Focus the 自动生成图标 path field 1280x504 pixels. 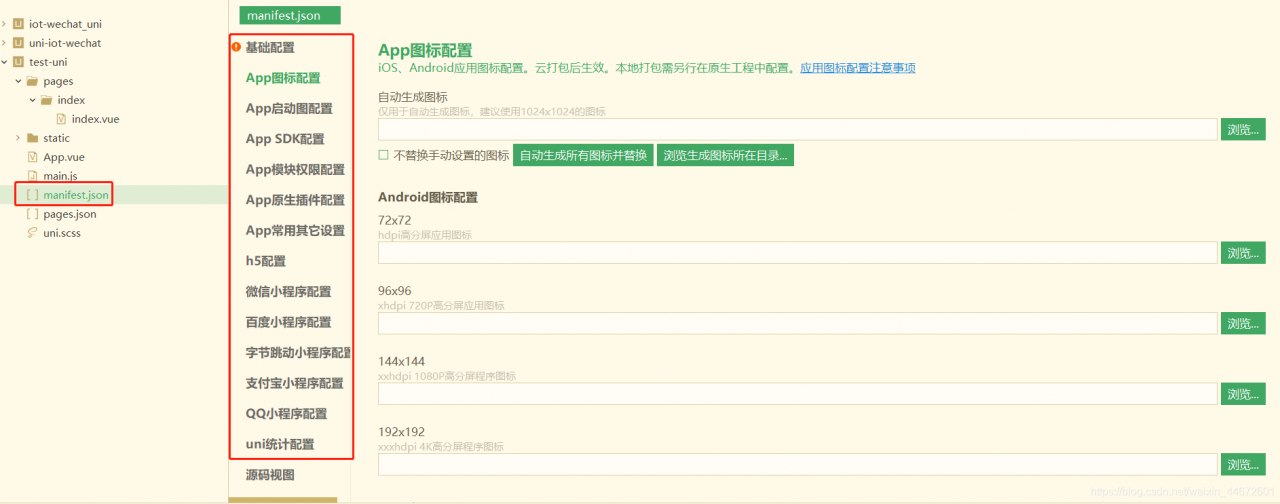tap(797, 129)
